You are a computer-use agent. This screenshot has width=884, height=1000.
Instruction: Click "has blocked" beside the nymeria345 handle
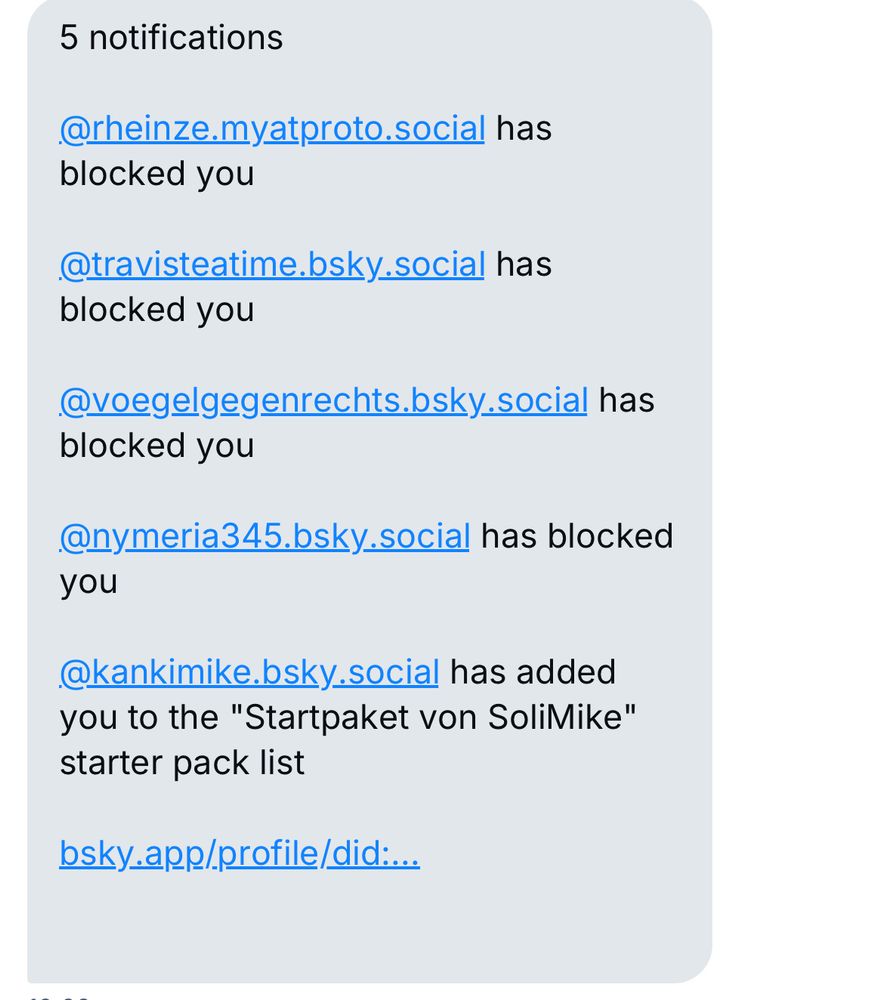(577, 536)
